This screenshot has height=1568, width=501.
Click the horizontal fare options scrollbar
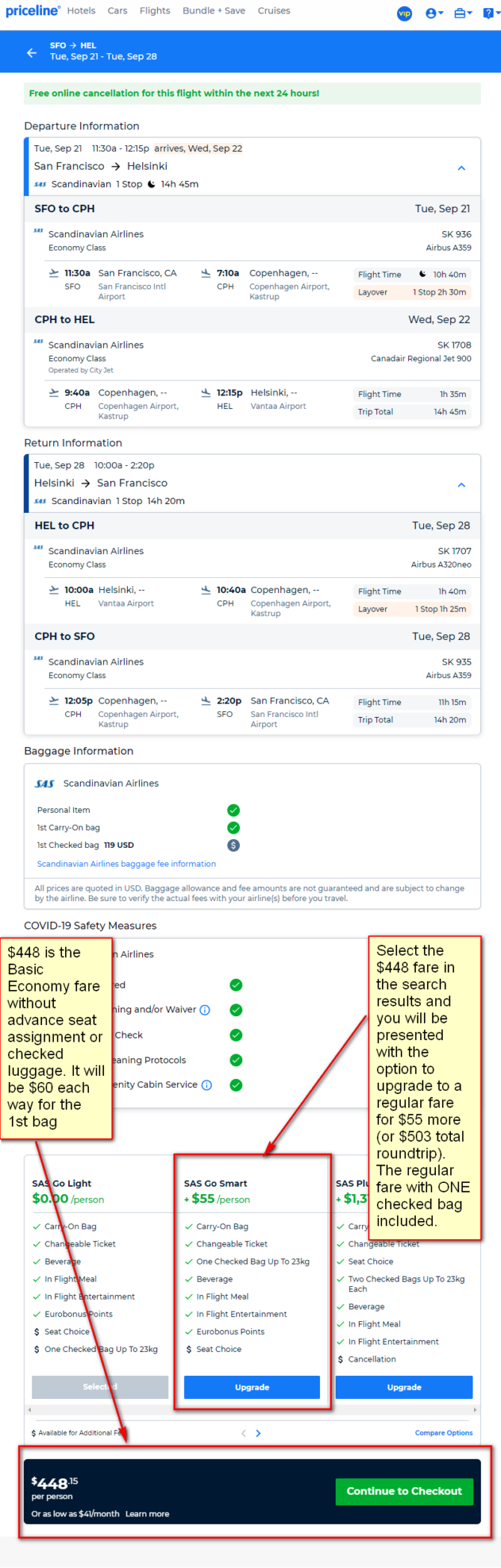click(251, 1409)
